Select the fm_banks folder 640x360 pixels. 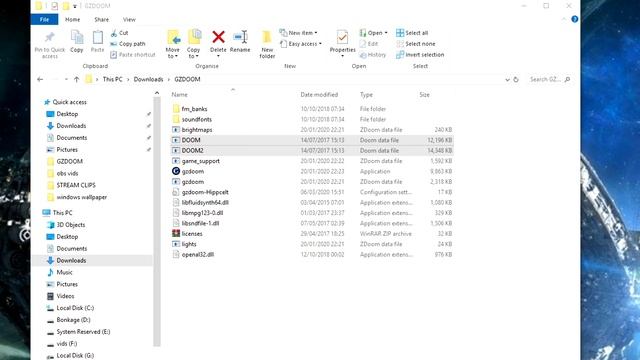312,109
